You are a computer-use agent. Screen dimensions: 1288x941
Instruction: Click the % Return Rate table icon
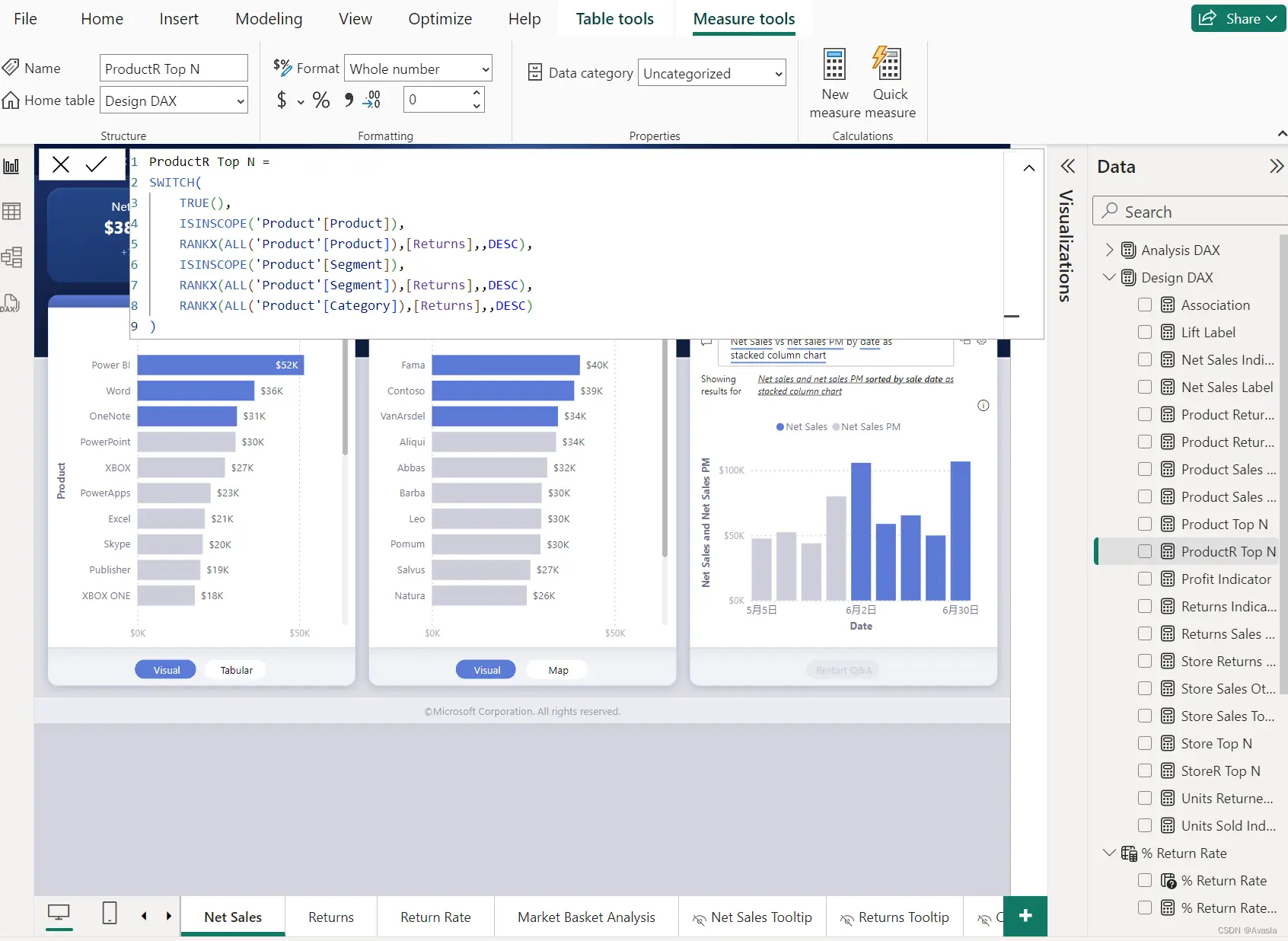pyautogui.click(x=1129, y=853)
